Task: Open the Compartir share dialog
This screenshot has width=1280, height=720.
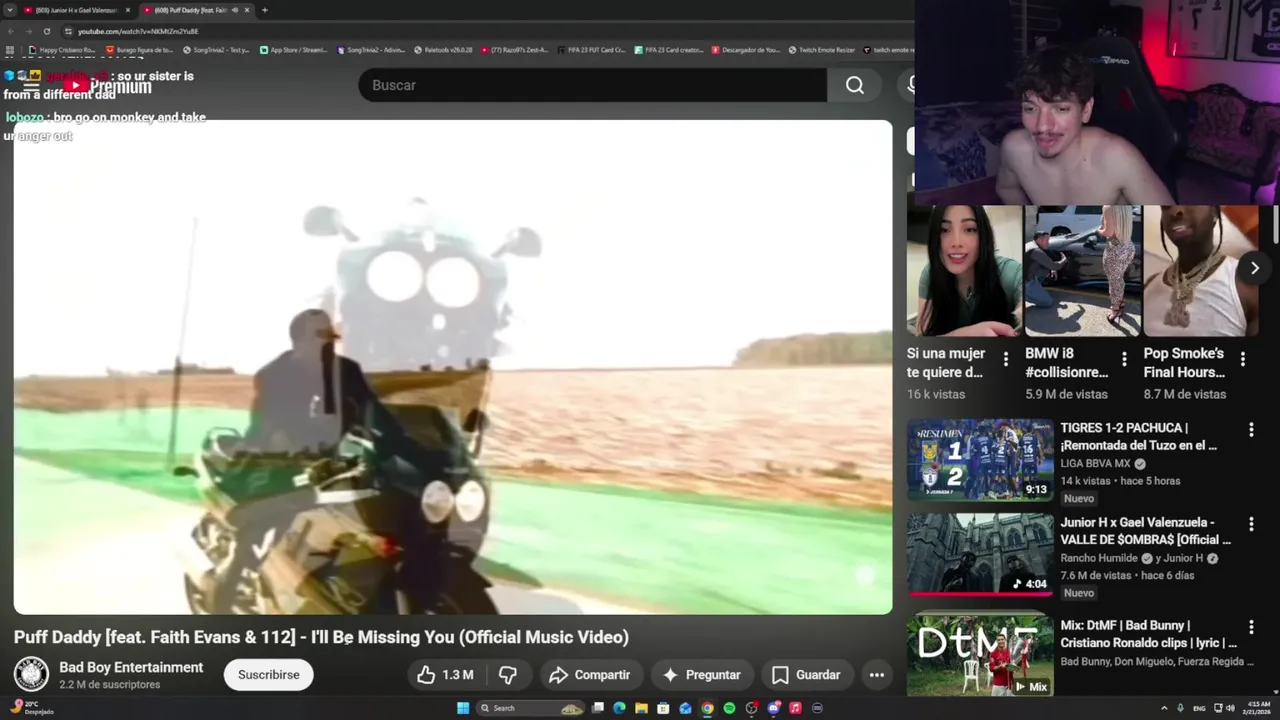Action: click(590, 675)
